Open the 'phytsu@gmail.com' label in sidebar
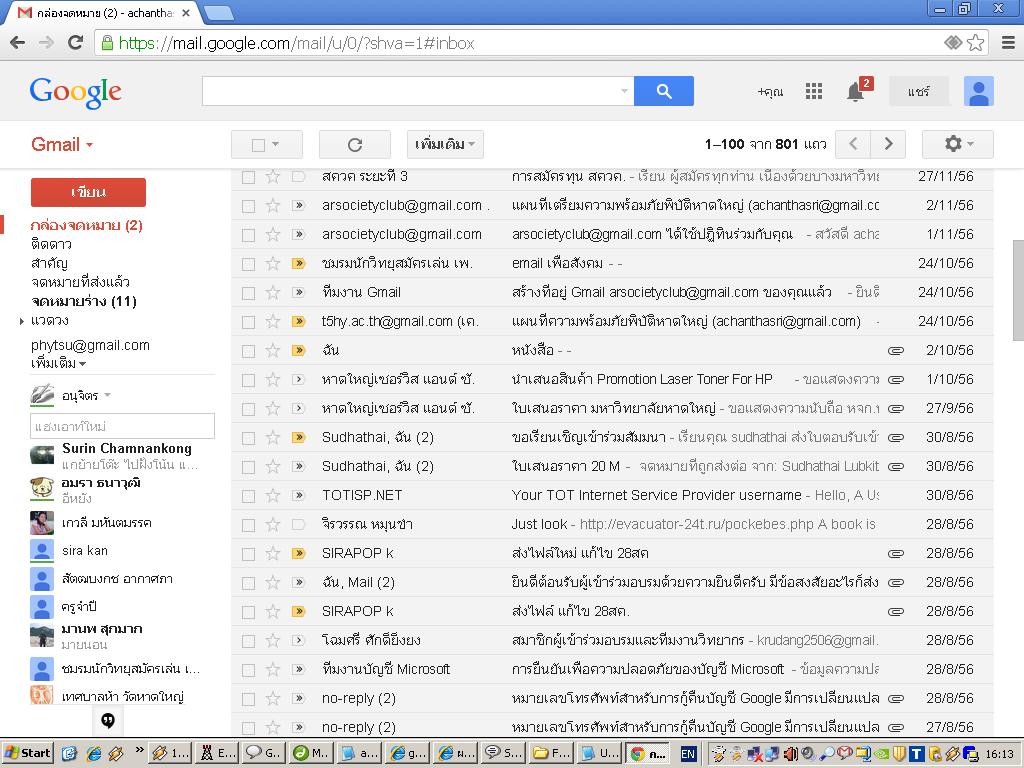This screenshot has width=1024, height=768. [90, 345]
